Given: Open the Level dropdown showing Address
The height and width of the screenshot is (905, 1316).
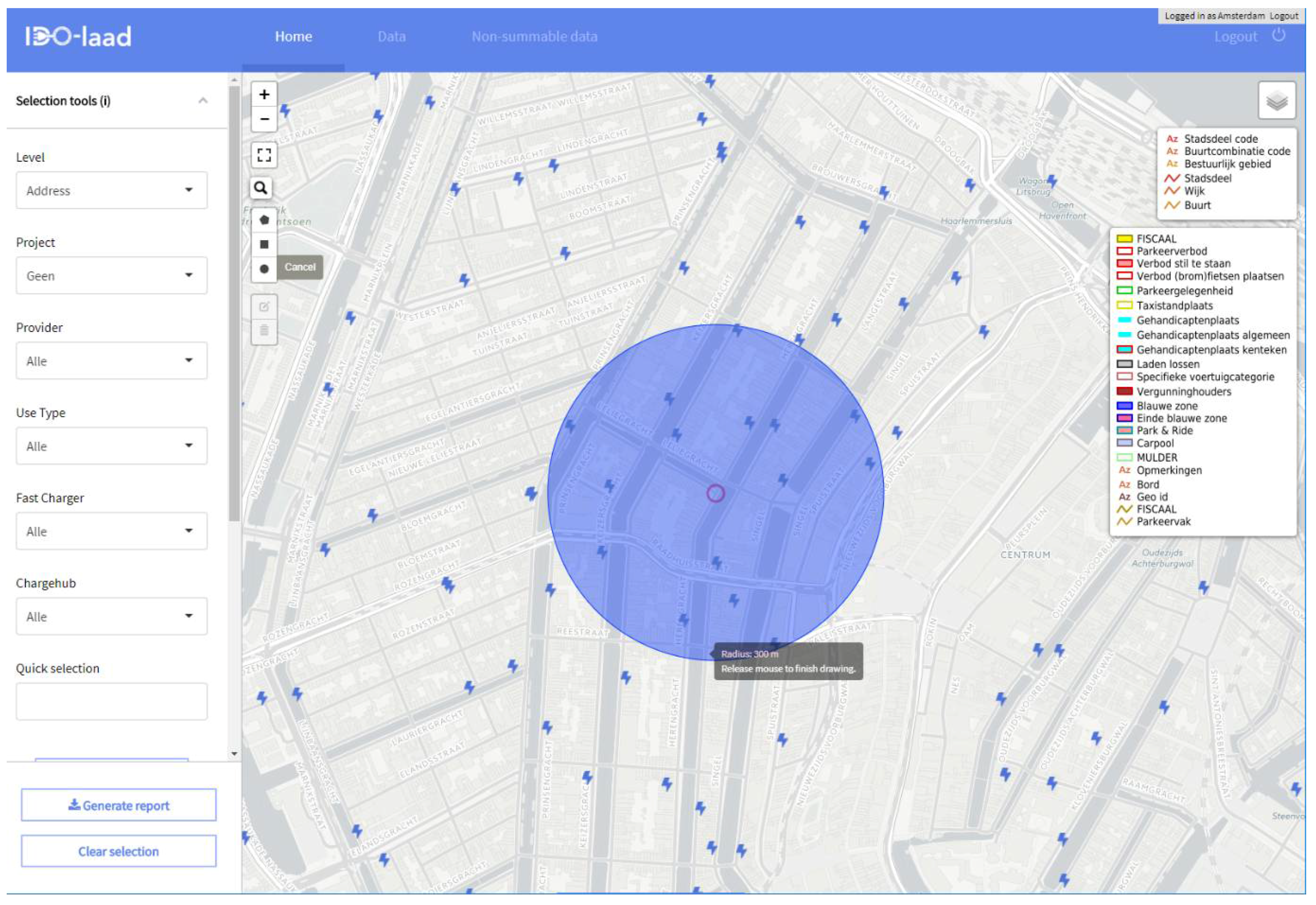Looking at the screenshot, I should click(x=112, y=191).
